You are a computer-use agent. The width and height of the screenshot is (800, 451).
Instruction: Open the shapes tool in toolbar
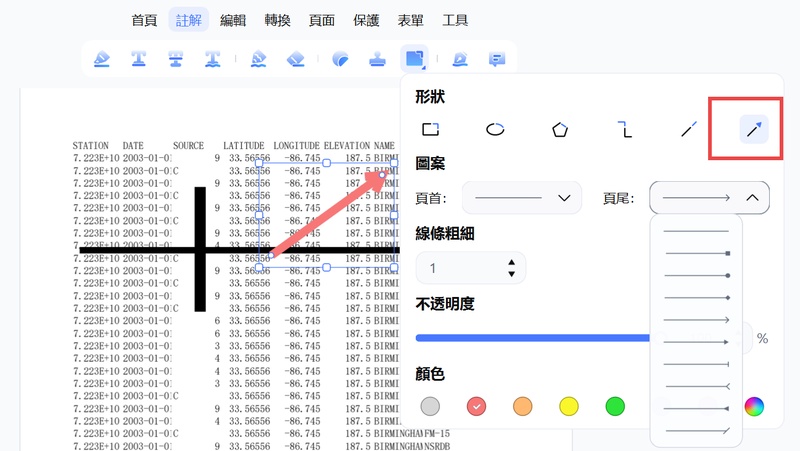(414, 59)
